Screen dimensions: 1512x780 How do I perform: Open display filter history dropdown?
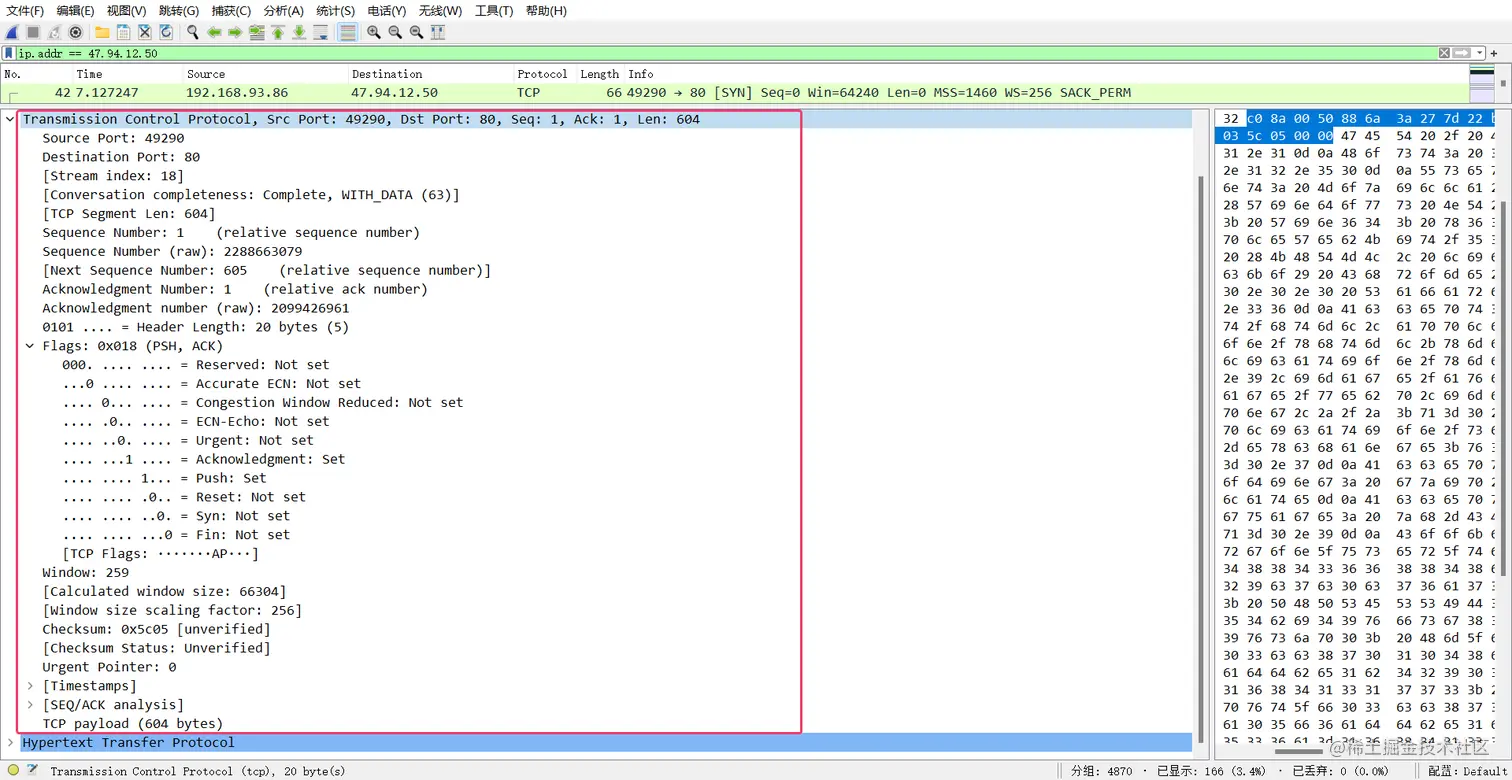tap(1478, 53)
